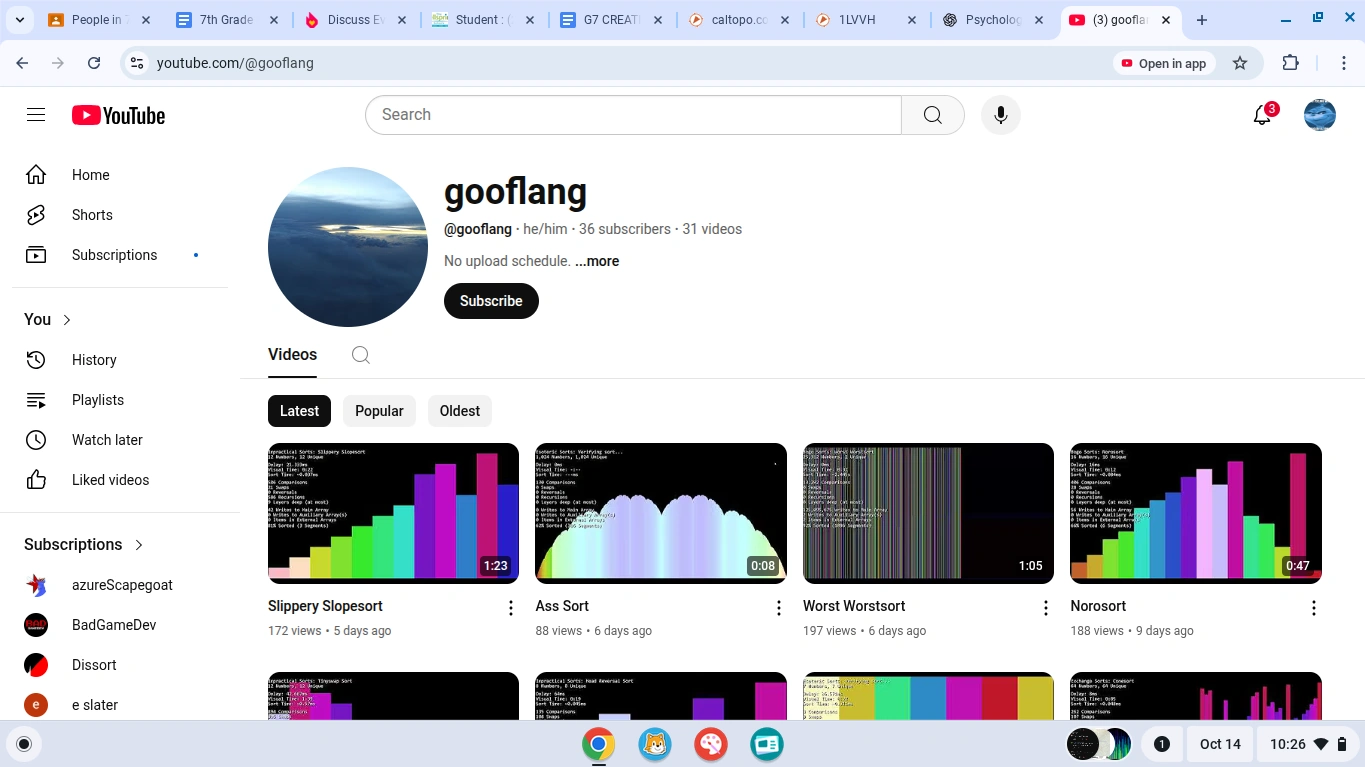The height and width of the screenshot is (767, 1365).
Task: Open notifications via the bell icon
Action: pyautogui.click(x=1261, y=116)
